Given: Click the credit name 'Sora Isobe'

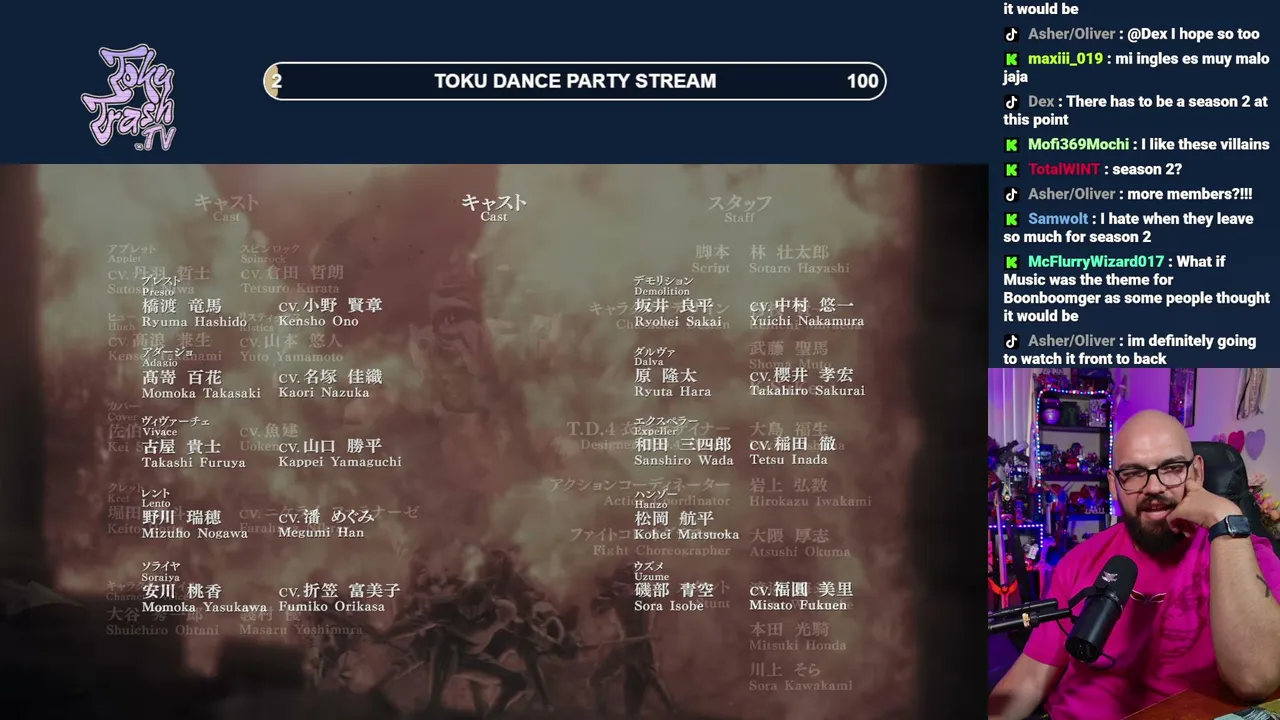Looking at the screenshot, I should pos(669,606).
